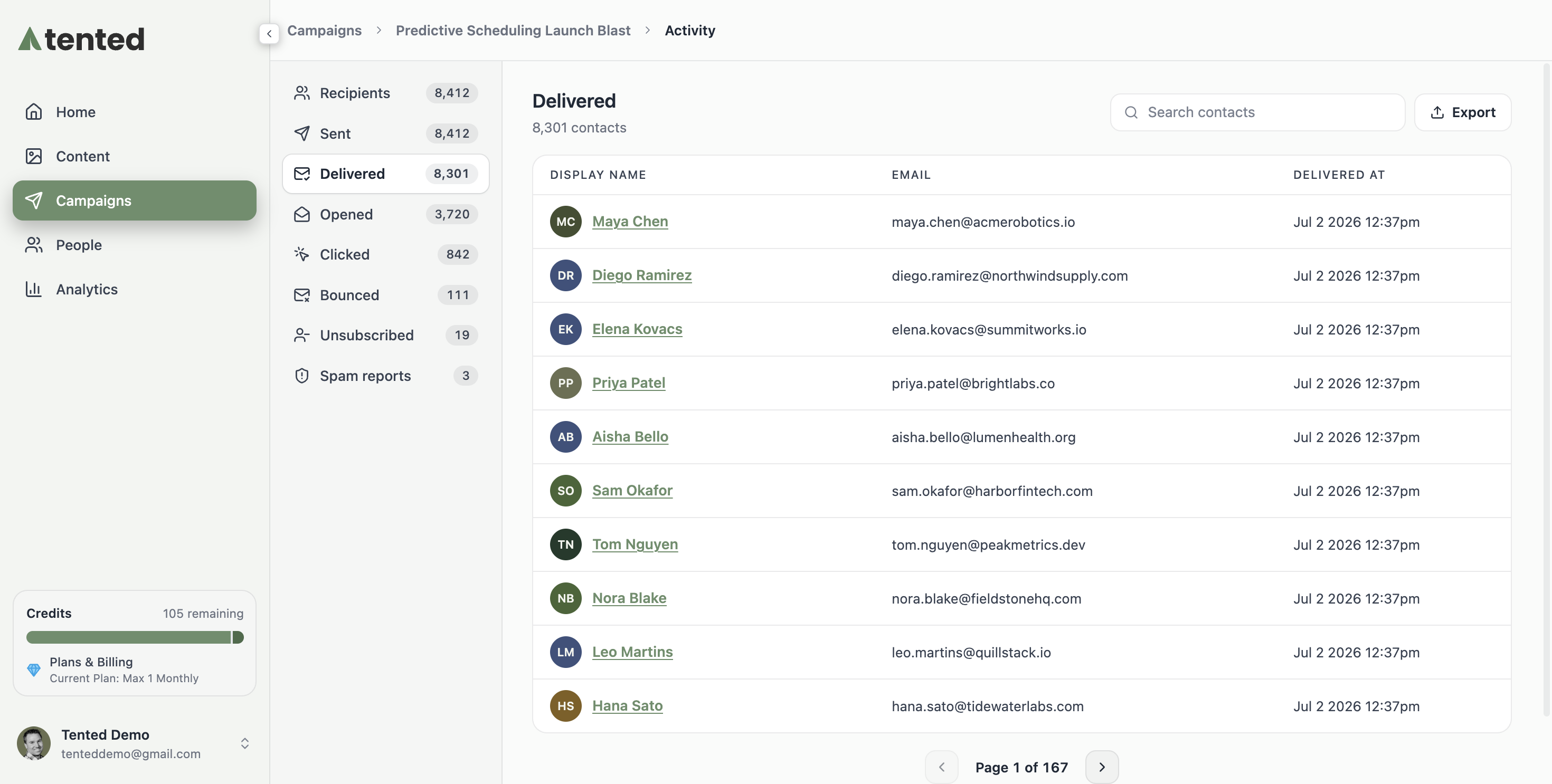Click the HS avatar for Hana Sato
Viewport: 1552px width, 784px height.
coord(565,706)
